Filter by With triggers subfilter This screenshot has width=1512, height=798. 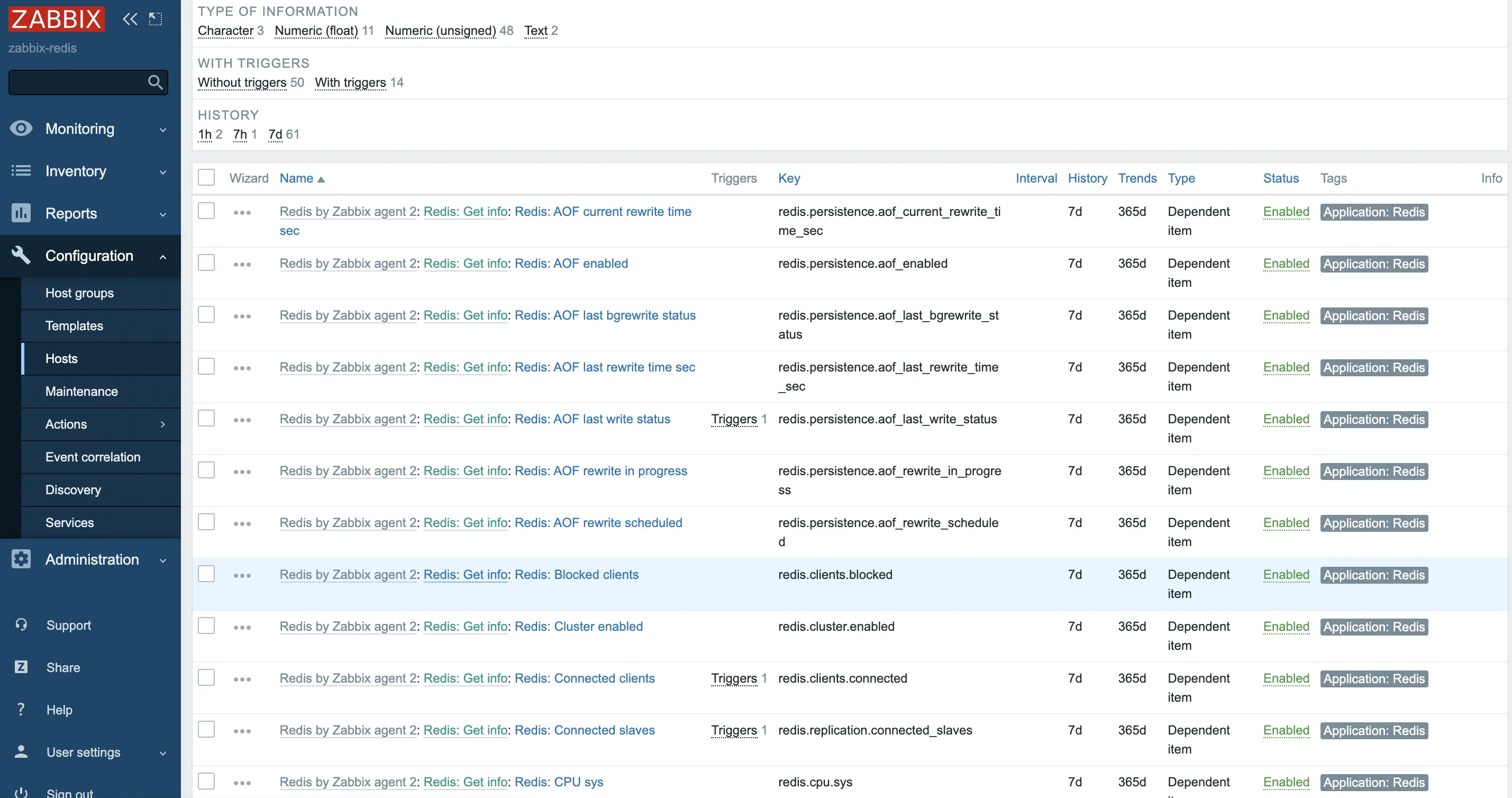click(x=350, y=82)
